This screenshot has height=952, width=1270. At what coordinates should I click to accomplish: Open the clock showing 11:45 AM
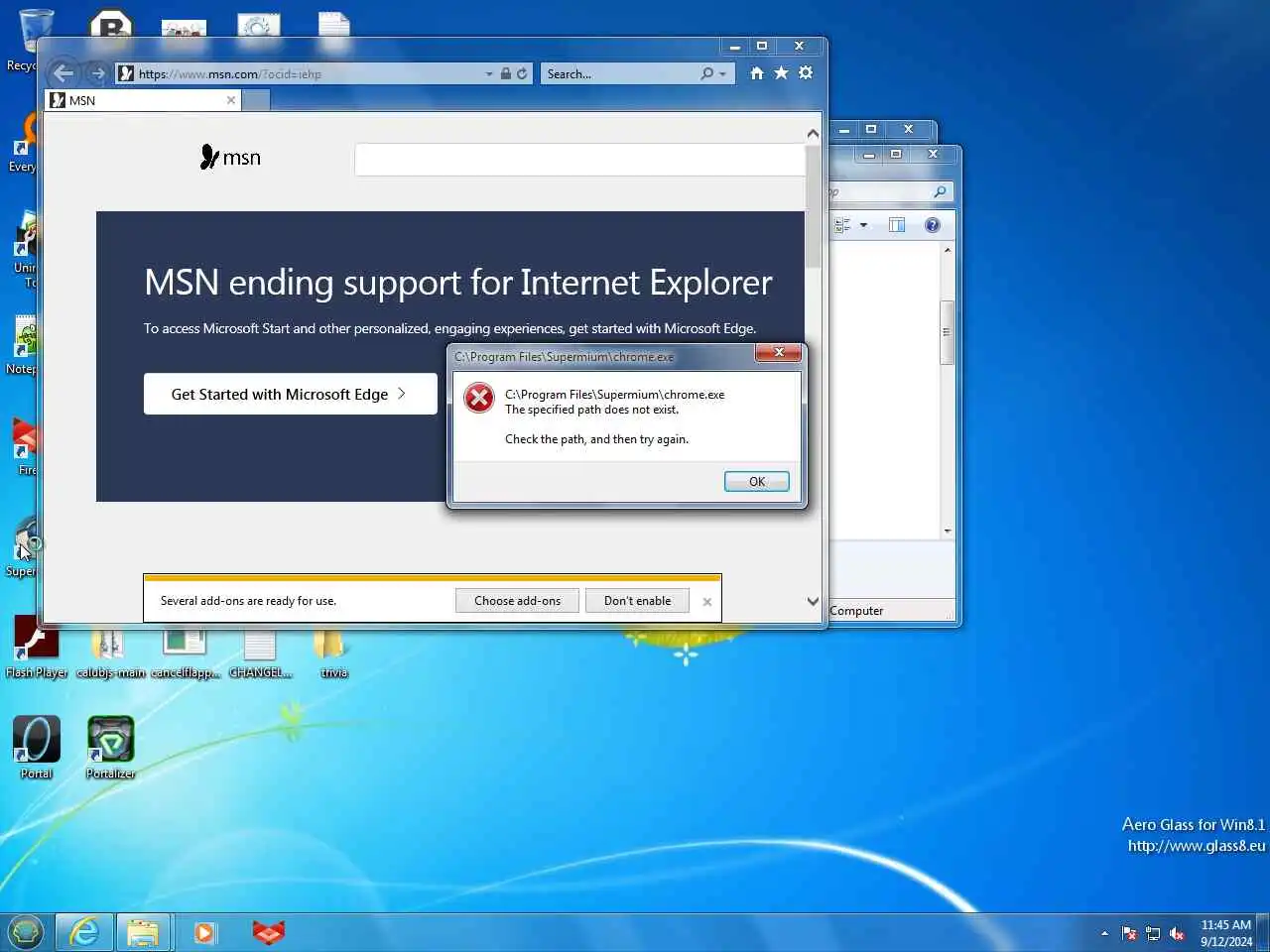point(1226,933)
